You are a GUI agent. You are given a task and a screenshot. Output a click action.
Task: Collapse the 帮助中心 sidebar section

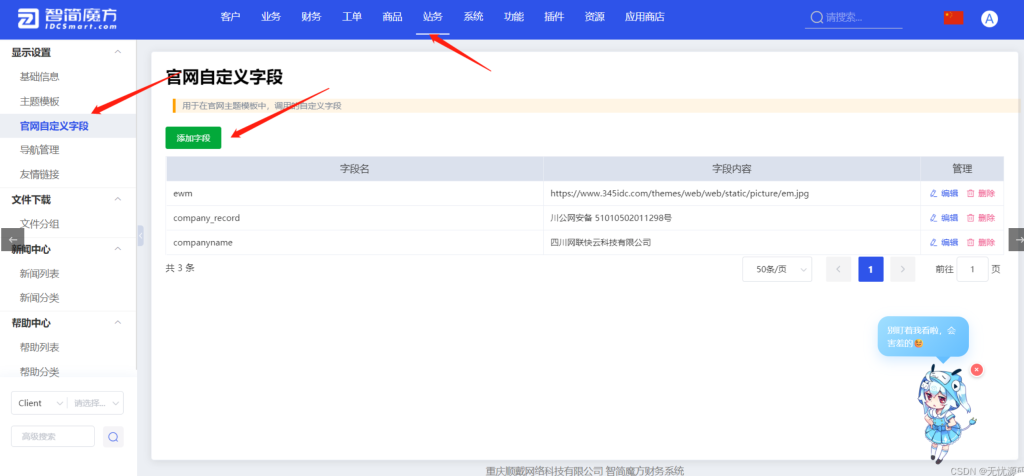pyautogui.click(x=118, y=323)
